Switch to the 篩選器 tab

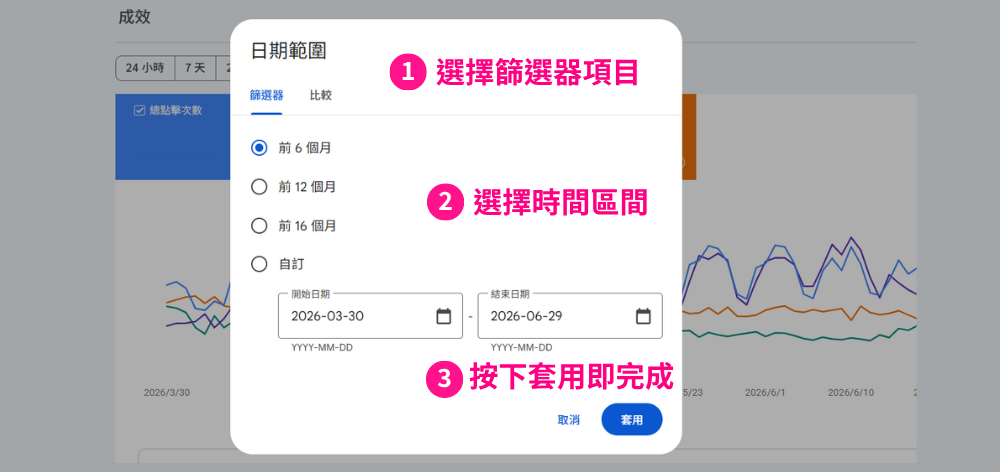pyautogui.click(x=267, y=96)
